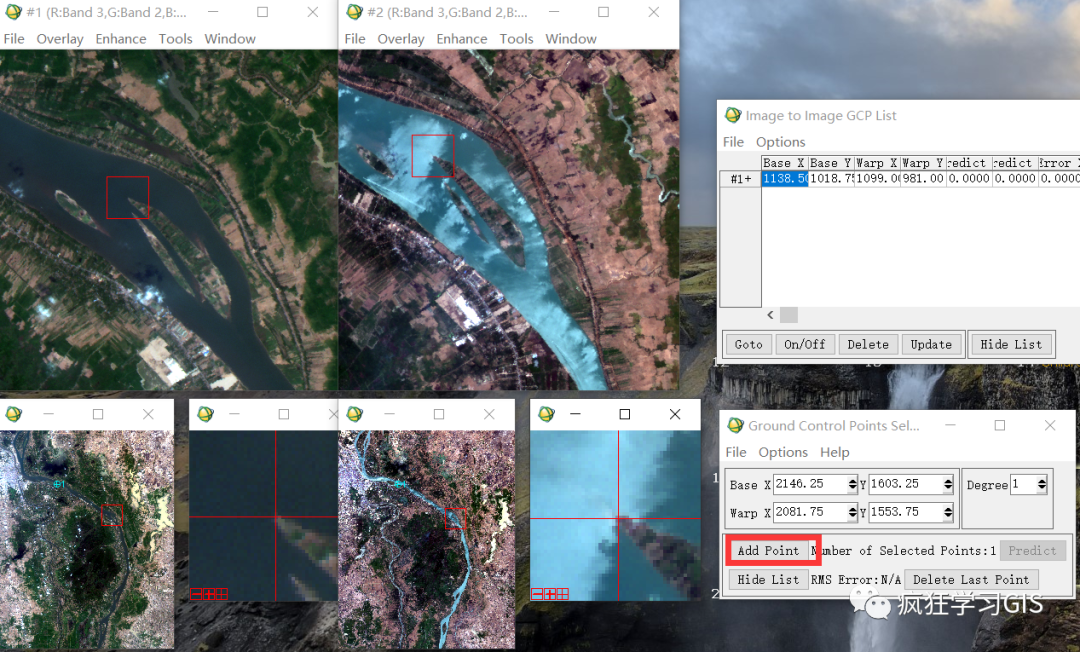Click the Base X input field
1080x652 pixels.
tap(810, 484)
